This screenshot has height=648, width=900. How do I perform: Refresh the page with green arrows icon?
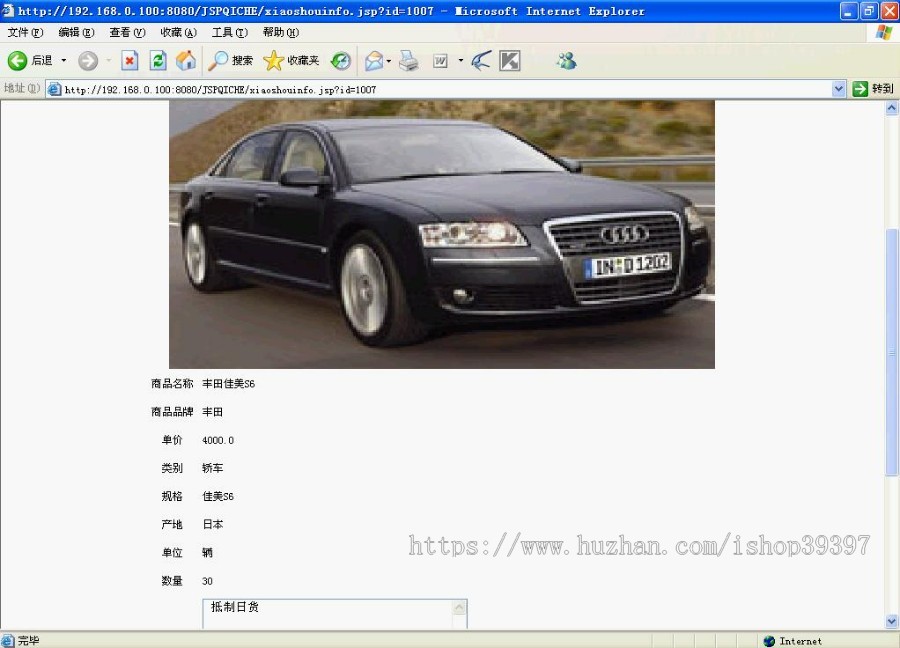click(x=158, y=60)
